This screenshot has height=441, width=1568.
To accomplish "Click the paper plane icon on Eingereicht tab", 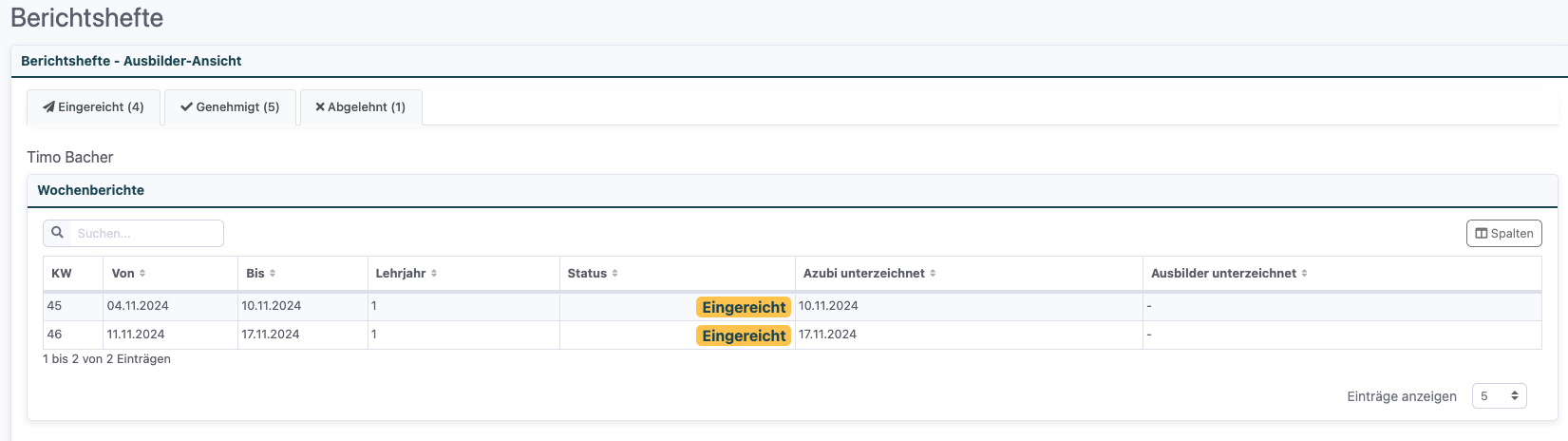I will 48,107.
